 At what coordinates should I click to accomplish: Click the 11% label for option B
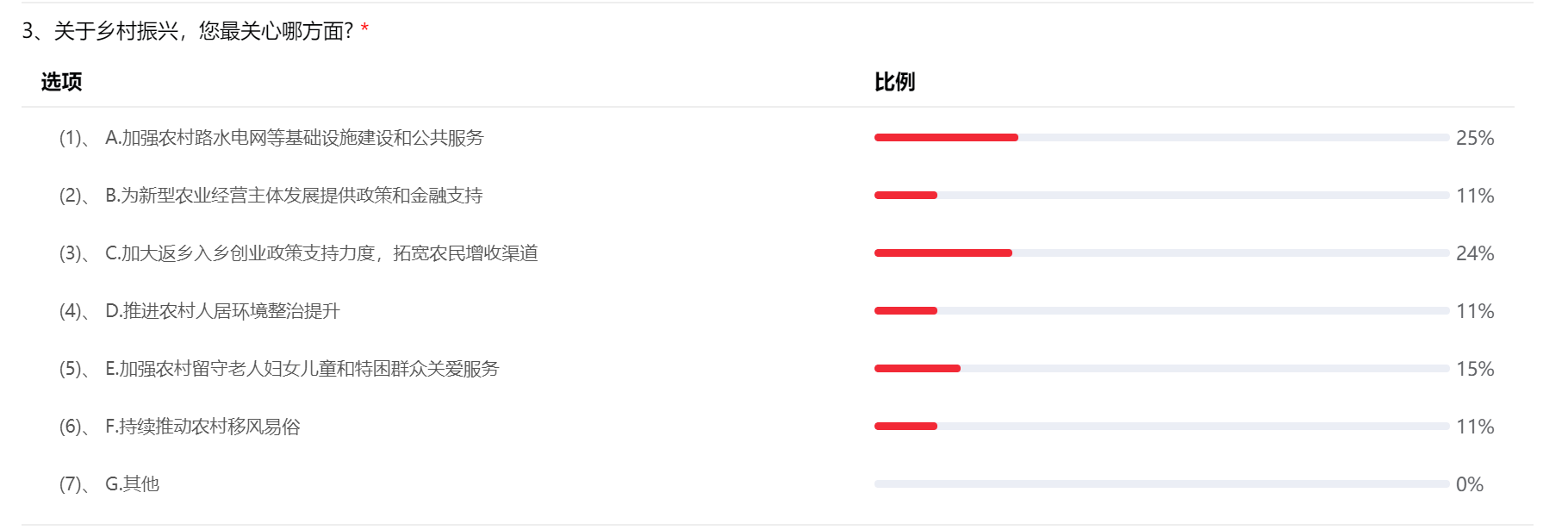tap(1474, 196)
